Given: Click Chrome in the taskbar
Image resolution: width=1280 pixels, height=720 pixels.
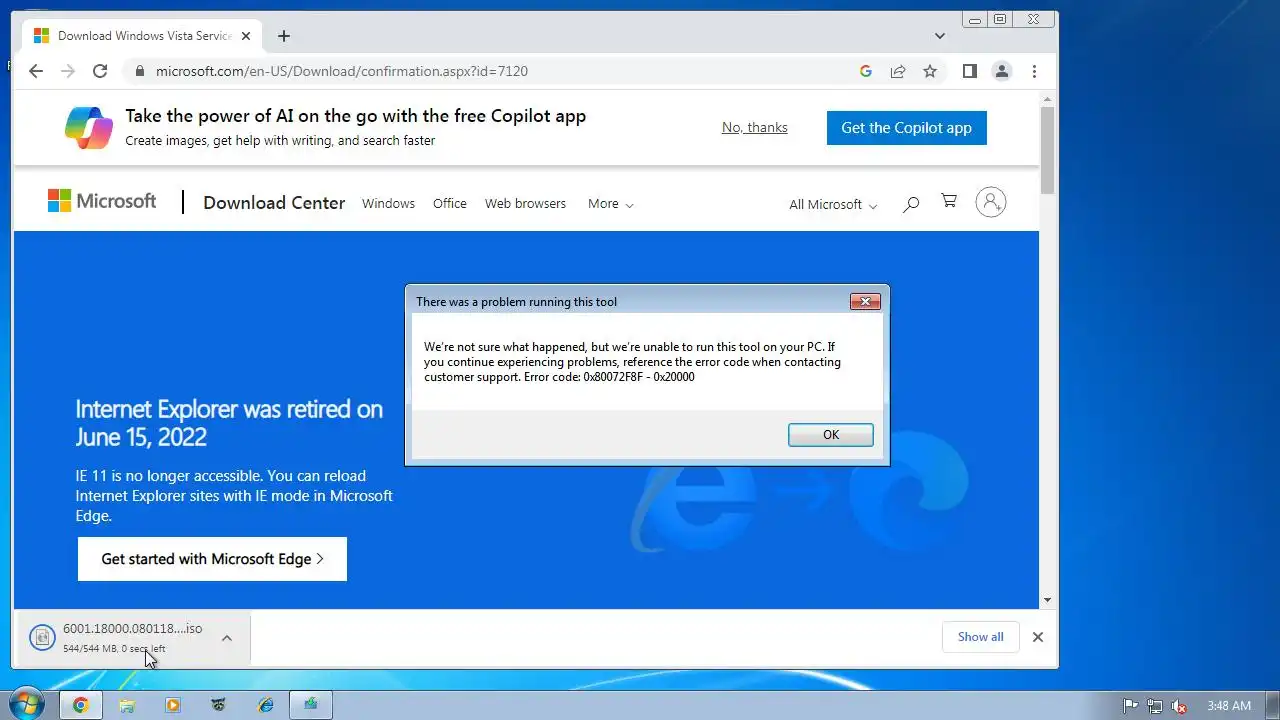Looking at the screenshot, I should coord(81,705).
